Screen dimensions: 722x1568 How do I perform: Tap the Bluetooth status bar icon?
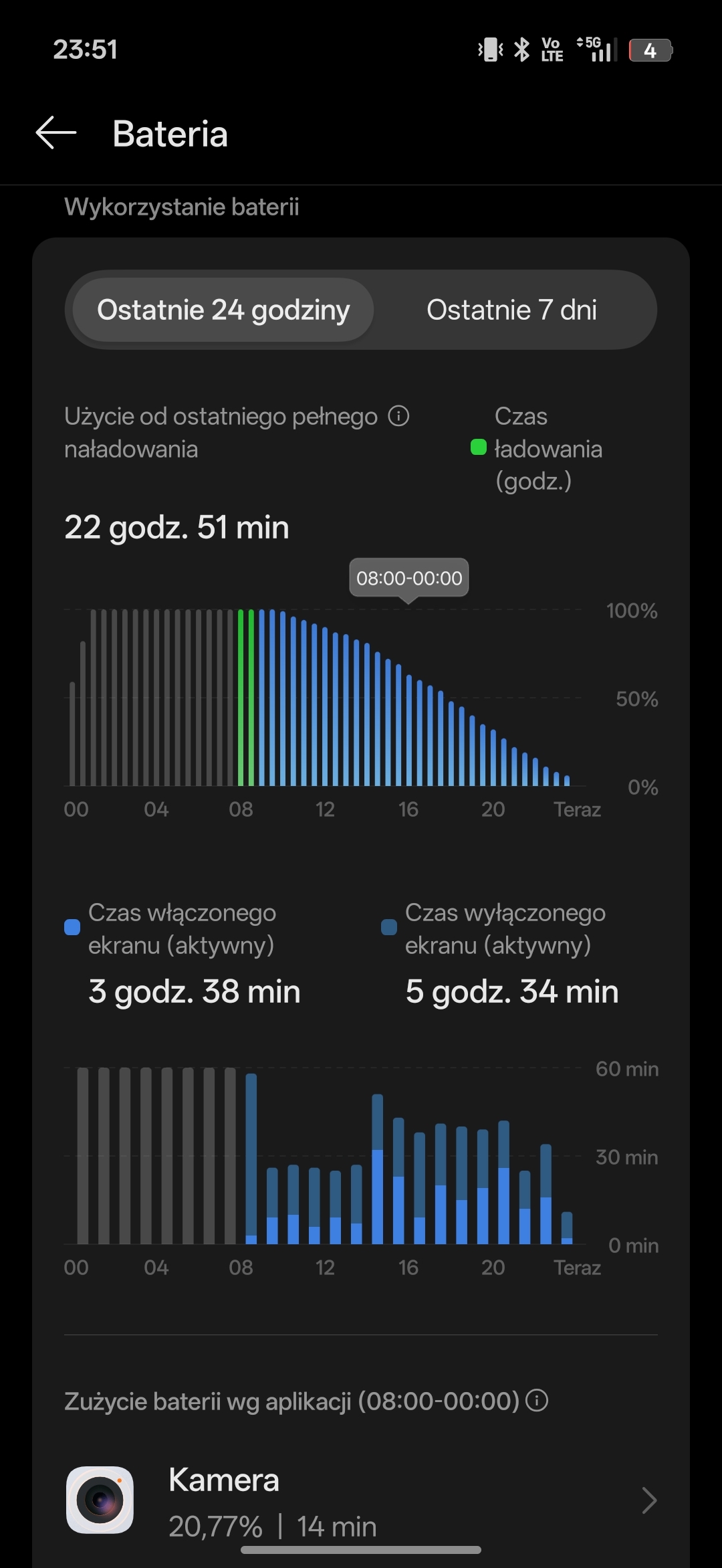pyautogui.click(x=521, y=50)
